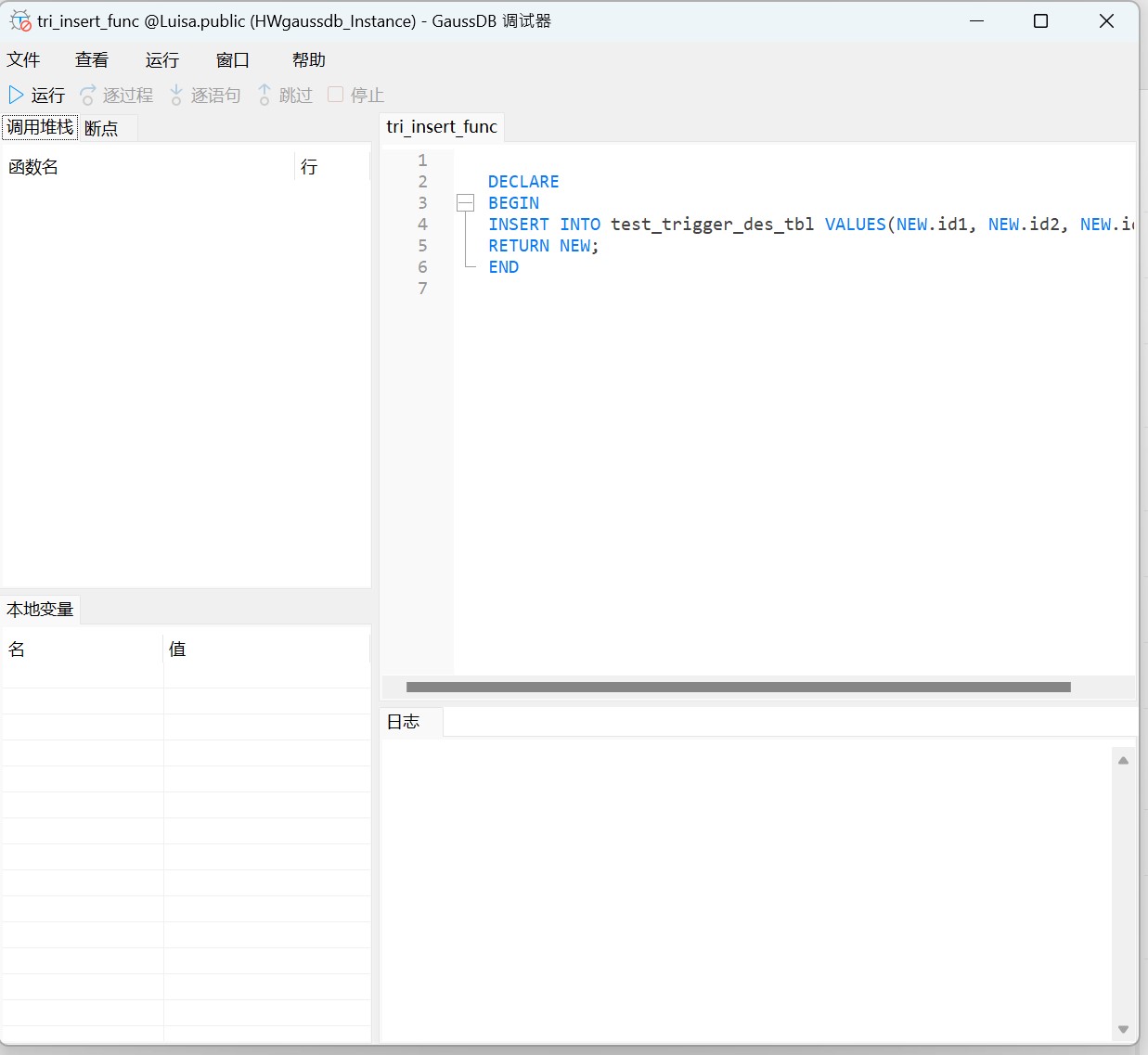
Task: Open the 查看 menu
Action: point(92,60)
